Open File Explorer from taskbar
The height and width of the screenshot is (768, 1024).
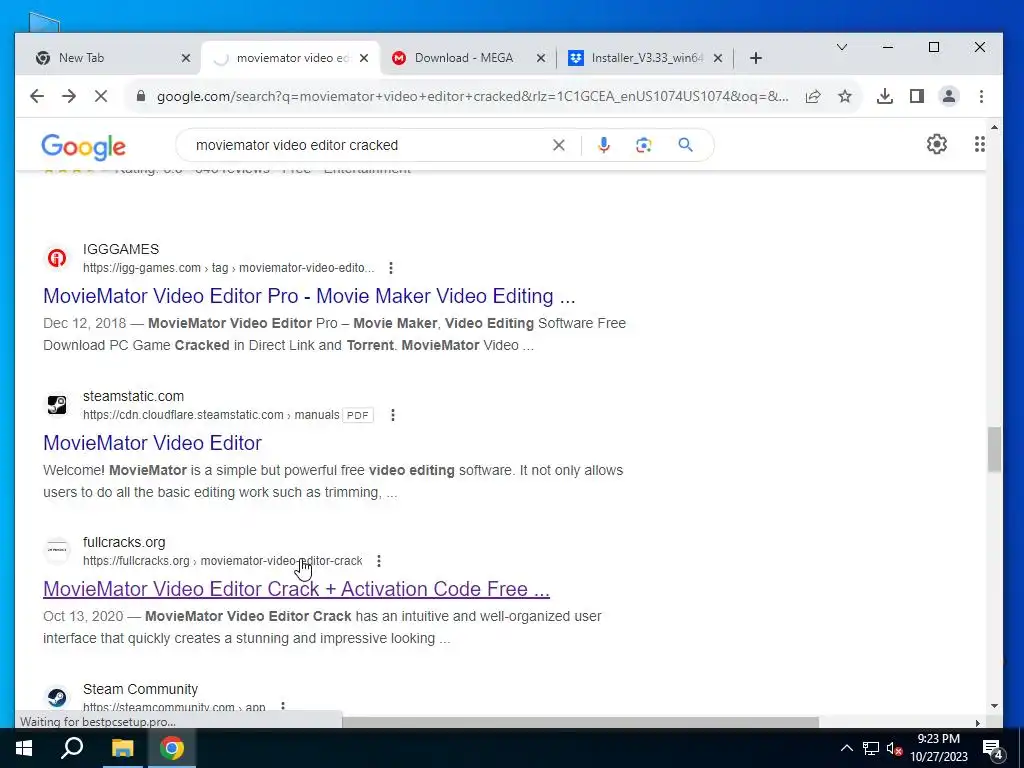122,748
